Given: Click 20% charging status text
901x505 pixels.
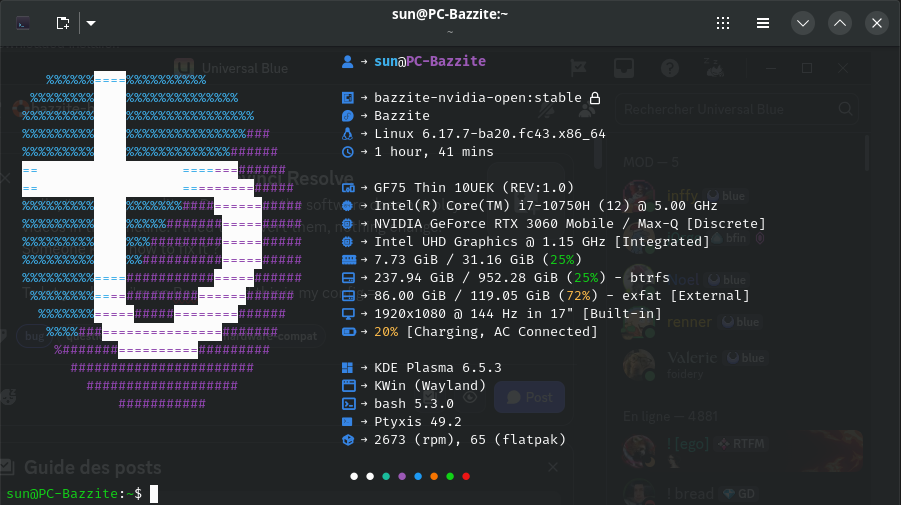Looking at the screenshot, I should click(486, 331).
